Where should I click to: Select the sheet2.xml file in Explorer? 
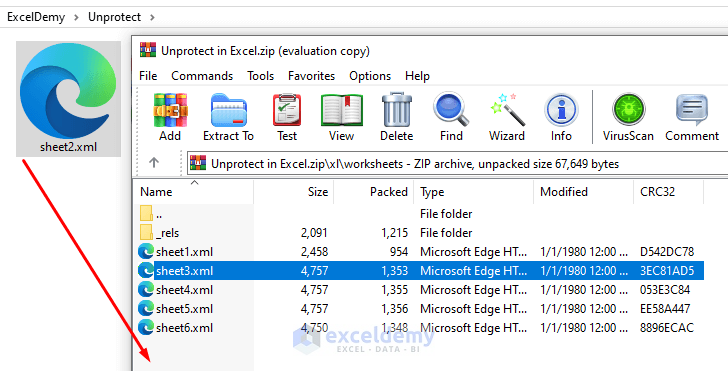pos(69,98)
